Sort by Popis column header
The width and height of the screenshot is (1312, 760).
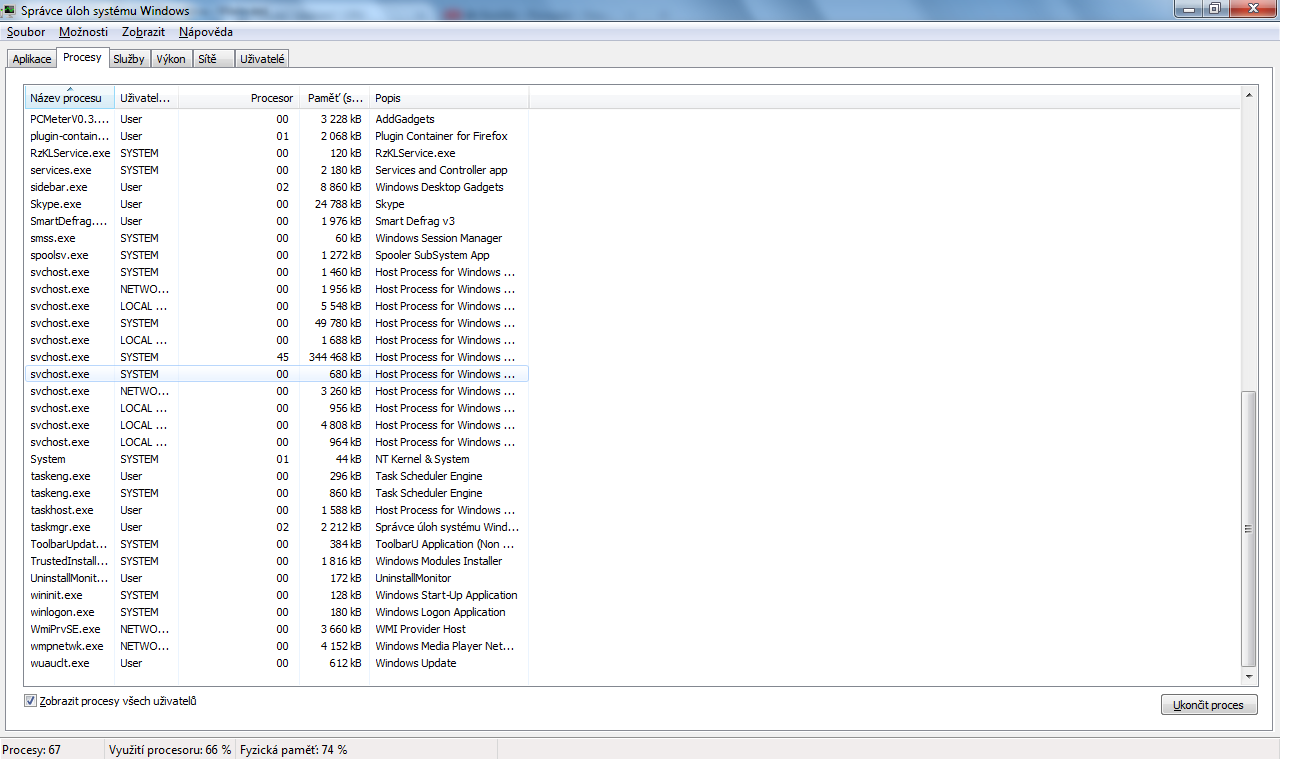point(449,98)
